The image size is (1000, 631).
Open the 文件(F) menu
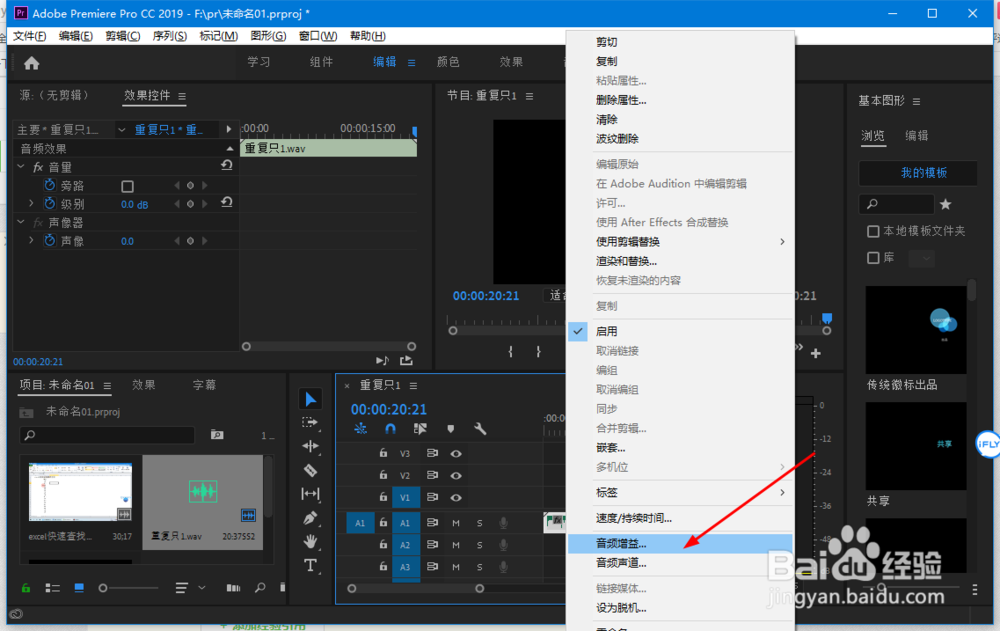click(x=29, y=36)
